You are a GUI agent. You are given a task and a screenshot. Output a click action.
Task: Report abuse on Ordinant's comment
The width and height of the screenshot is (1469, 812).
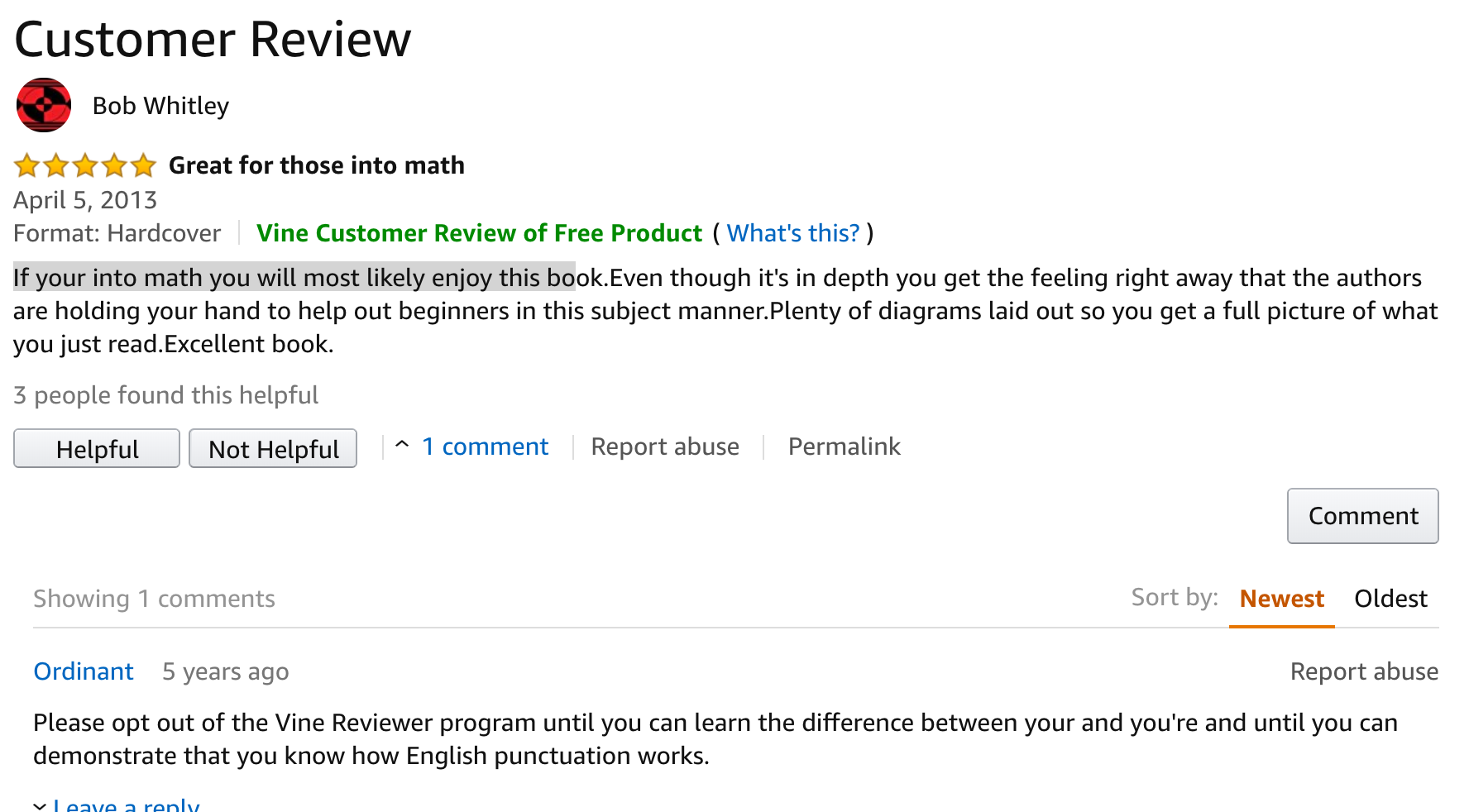1364,671
